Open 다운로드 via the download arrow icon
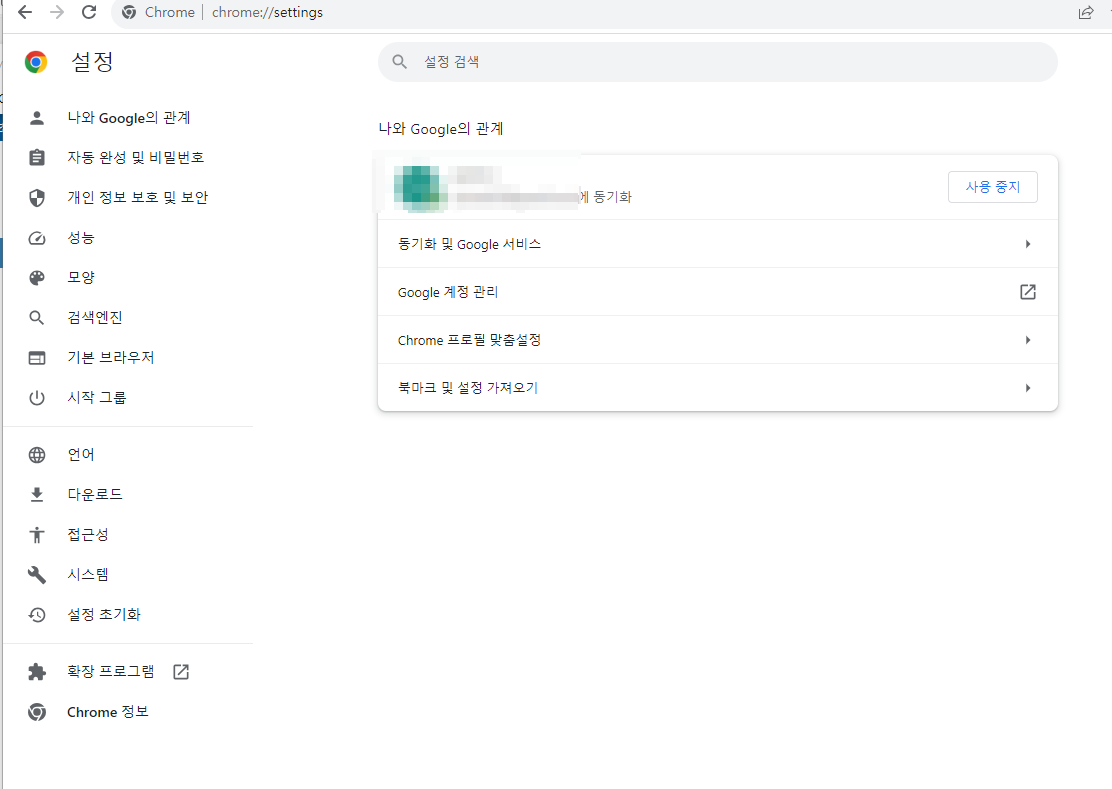 point(36,493)
